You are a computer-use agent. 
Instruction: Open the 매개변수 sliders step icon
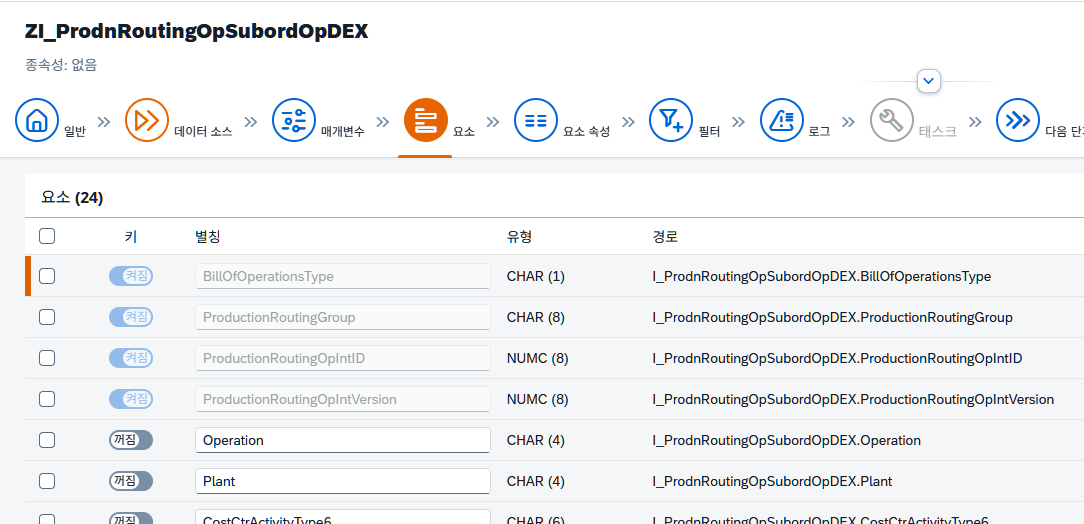(294, 120)
